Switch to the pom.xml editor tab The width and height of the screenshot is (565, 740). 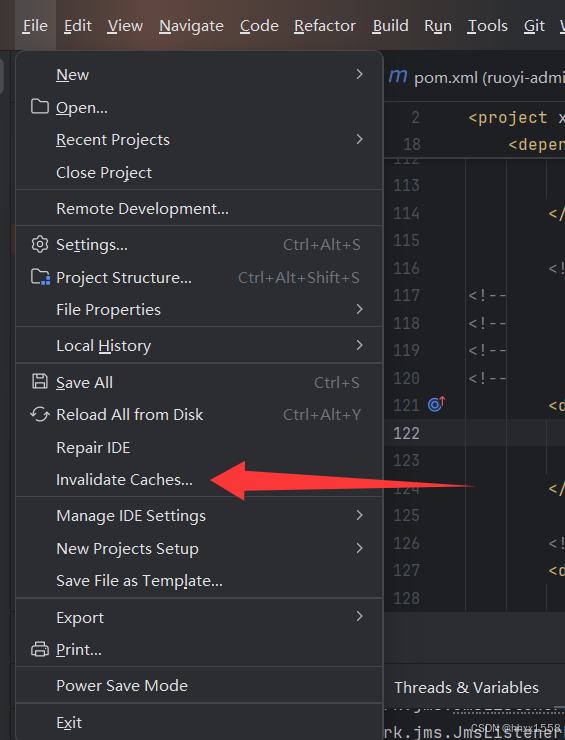click(x=476, y=77)
